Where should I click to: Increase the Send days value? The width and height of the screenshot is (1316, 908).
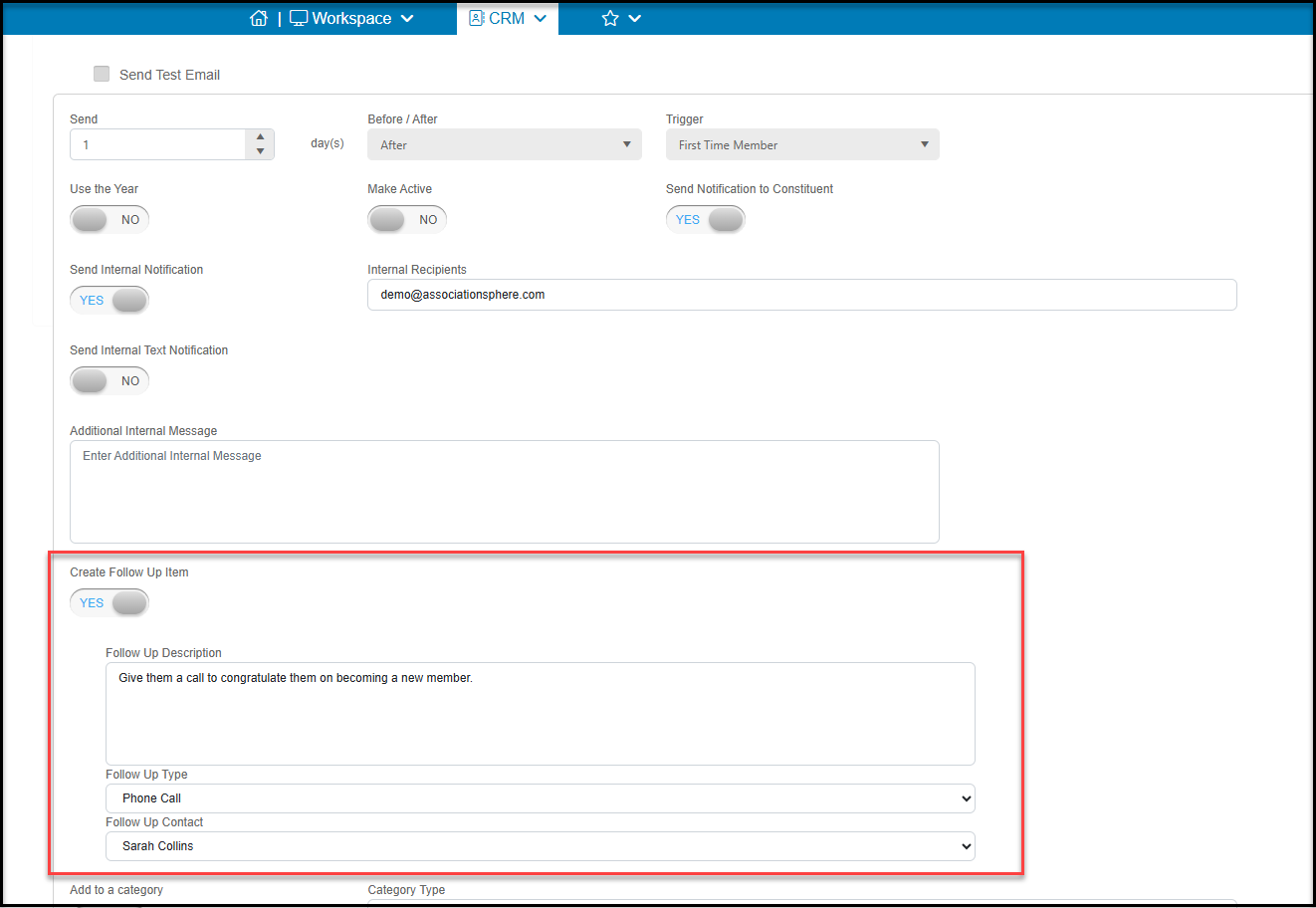point(260,137)
